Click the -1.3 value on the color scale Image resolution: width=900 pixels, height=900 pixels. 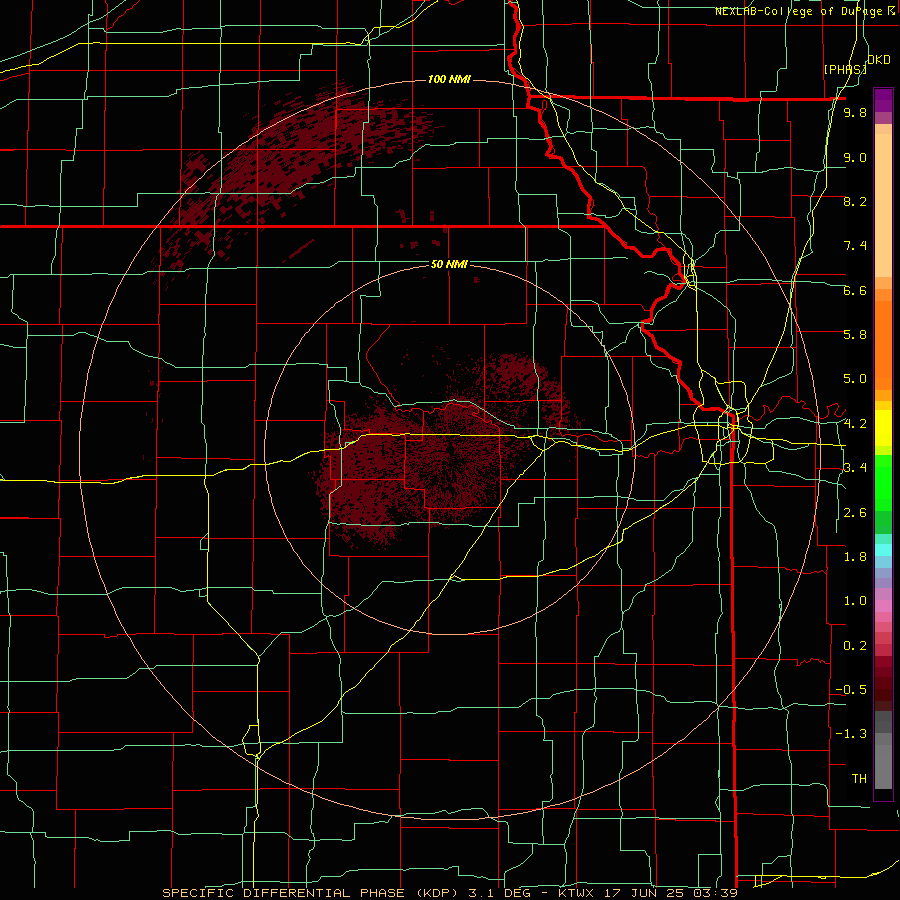tap(851, 734)
